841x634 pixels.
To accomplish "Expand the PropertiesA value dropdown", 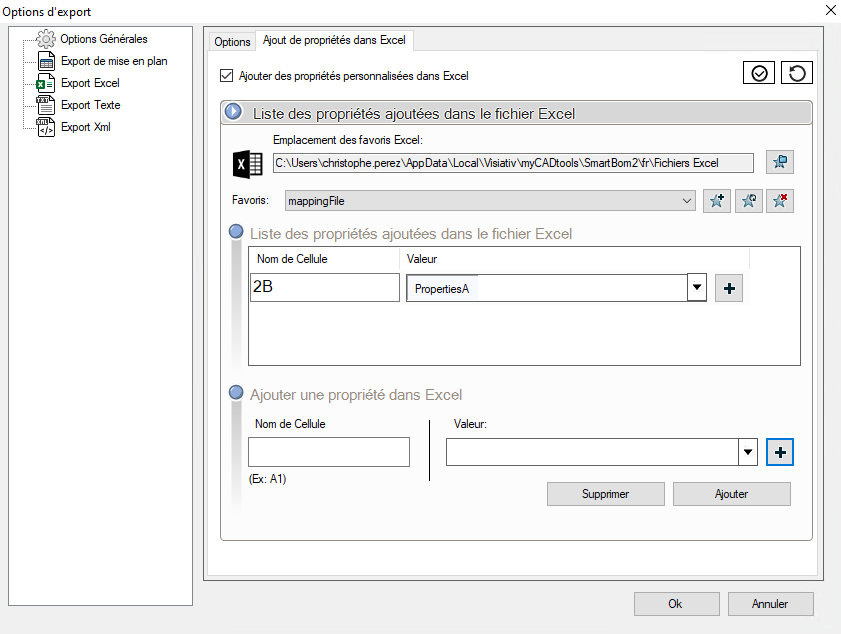I will coord(697,288).
